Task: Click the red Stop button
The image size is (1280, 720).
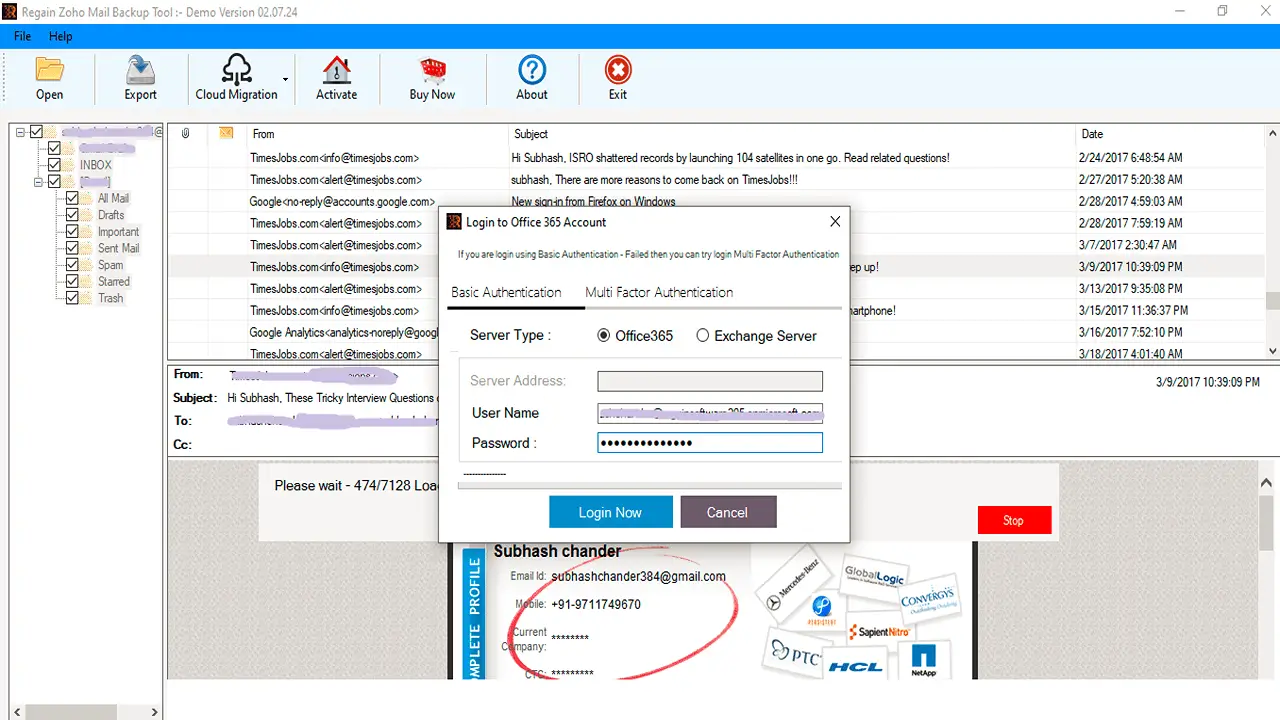Action: (1013, 520)
